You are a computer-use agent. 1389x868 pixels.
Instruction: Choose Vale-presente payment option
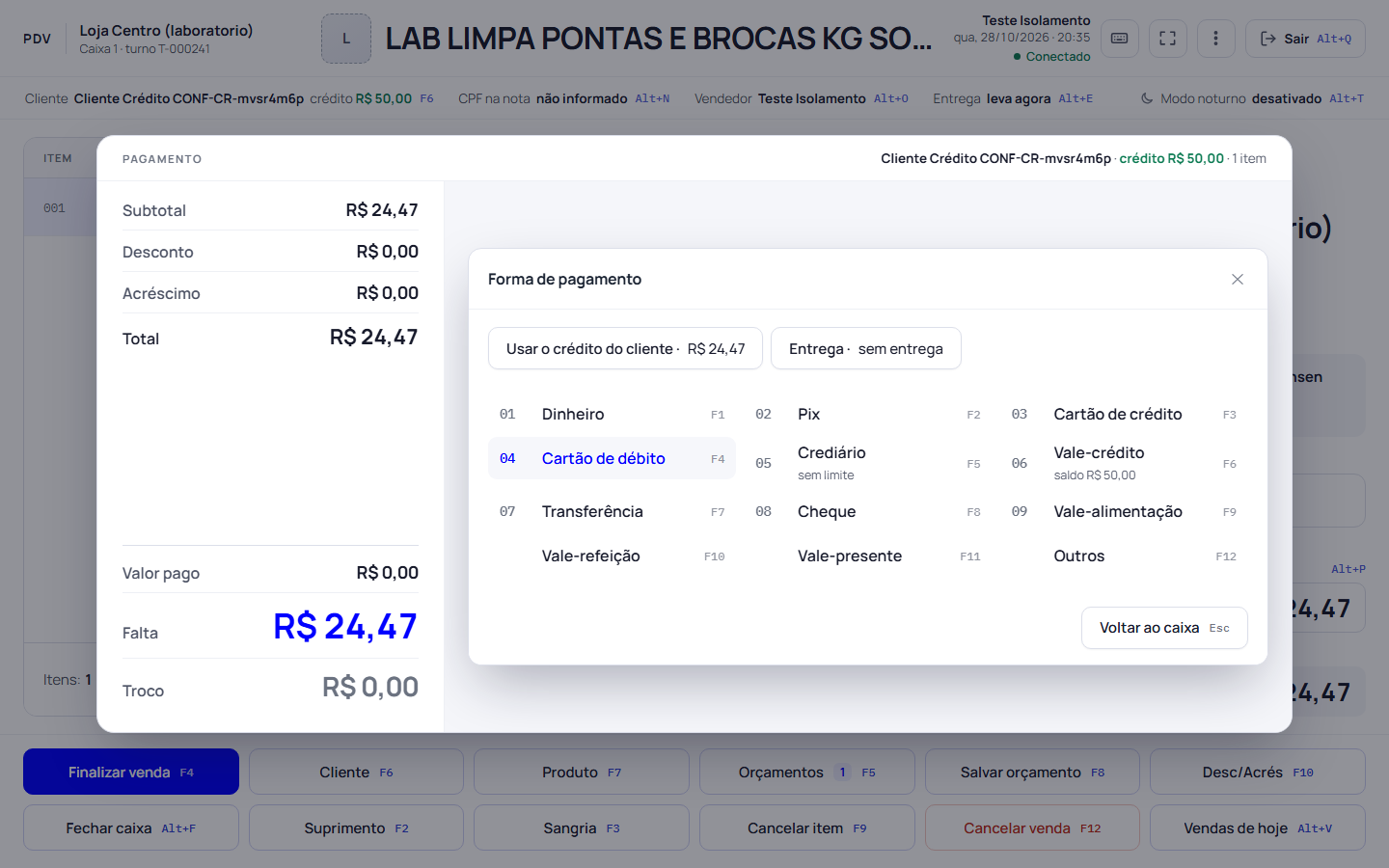pos(868,556)
